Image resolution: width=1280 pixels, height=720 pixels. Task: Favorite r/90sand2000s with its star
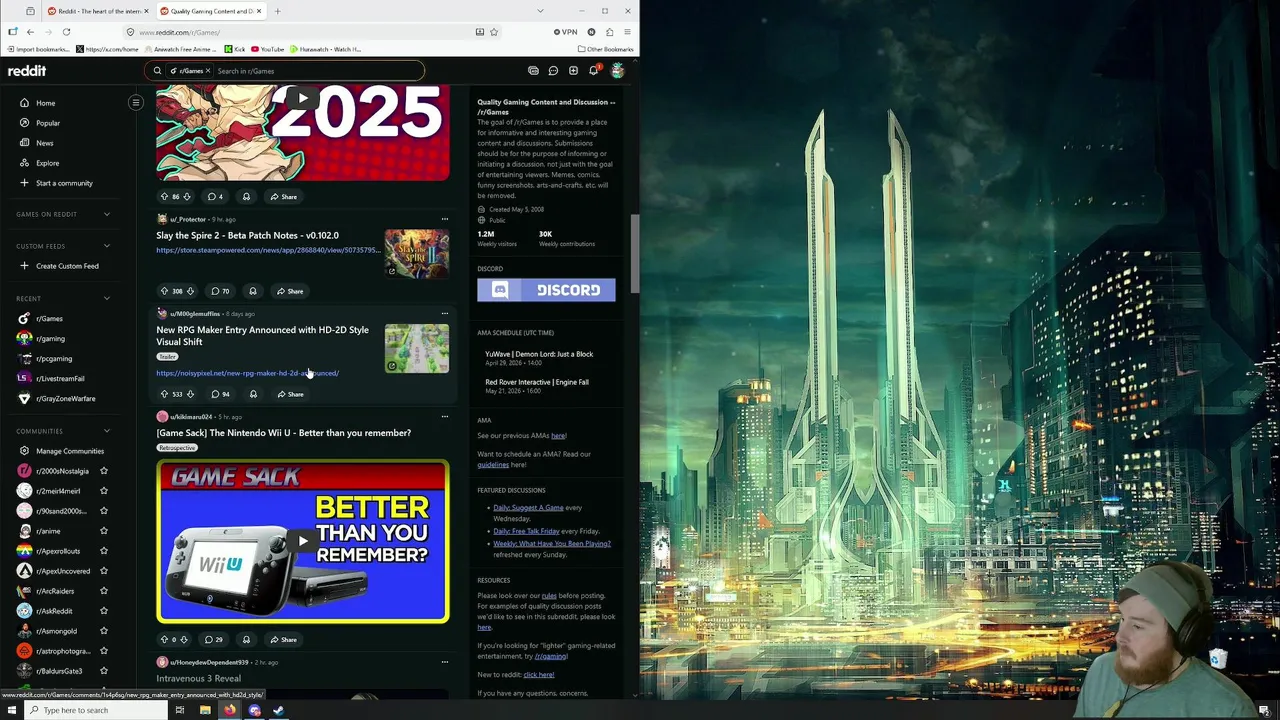click(103, 511)
